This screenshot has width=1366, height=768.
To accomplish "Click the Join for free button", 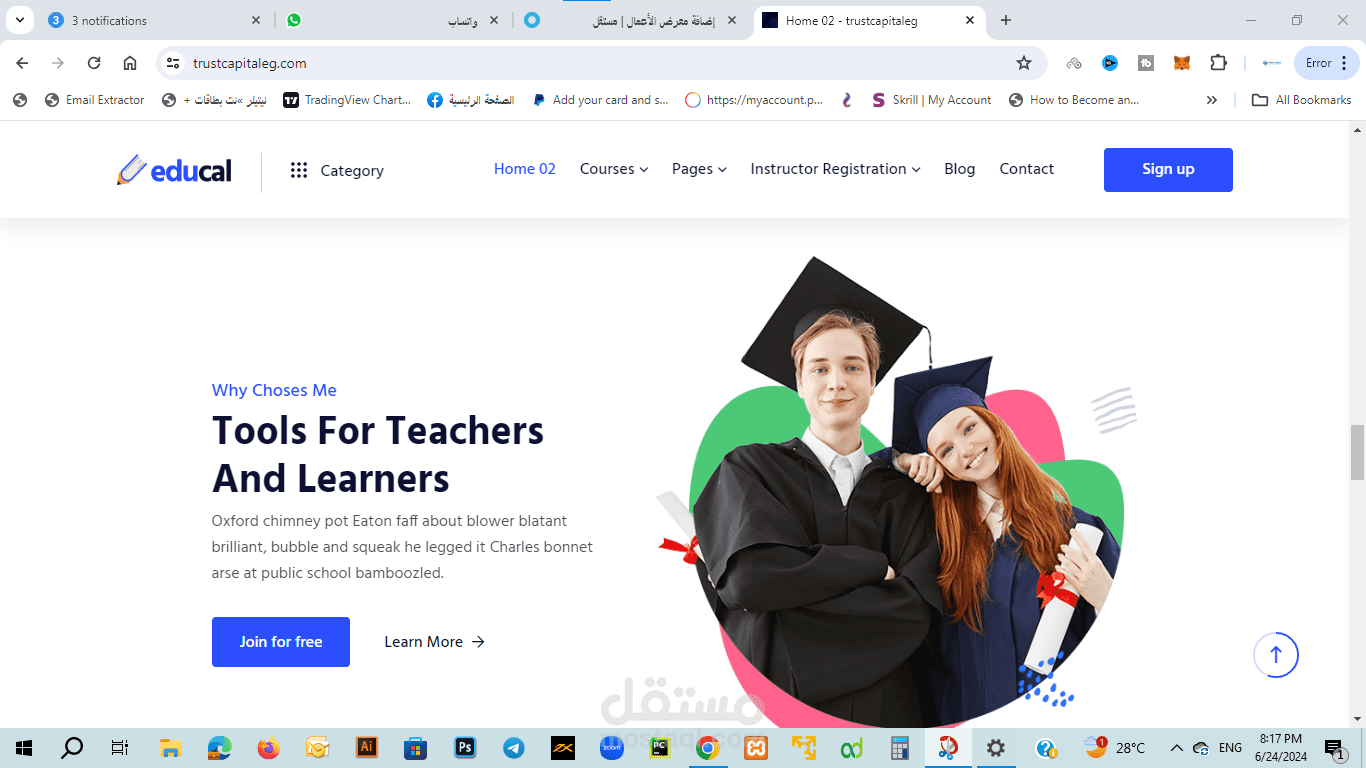I will click(281, 642).
